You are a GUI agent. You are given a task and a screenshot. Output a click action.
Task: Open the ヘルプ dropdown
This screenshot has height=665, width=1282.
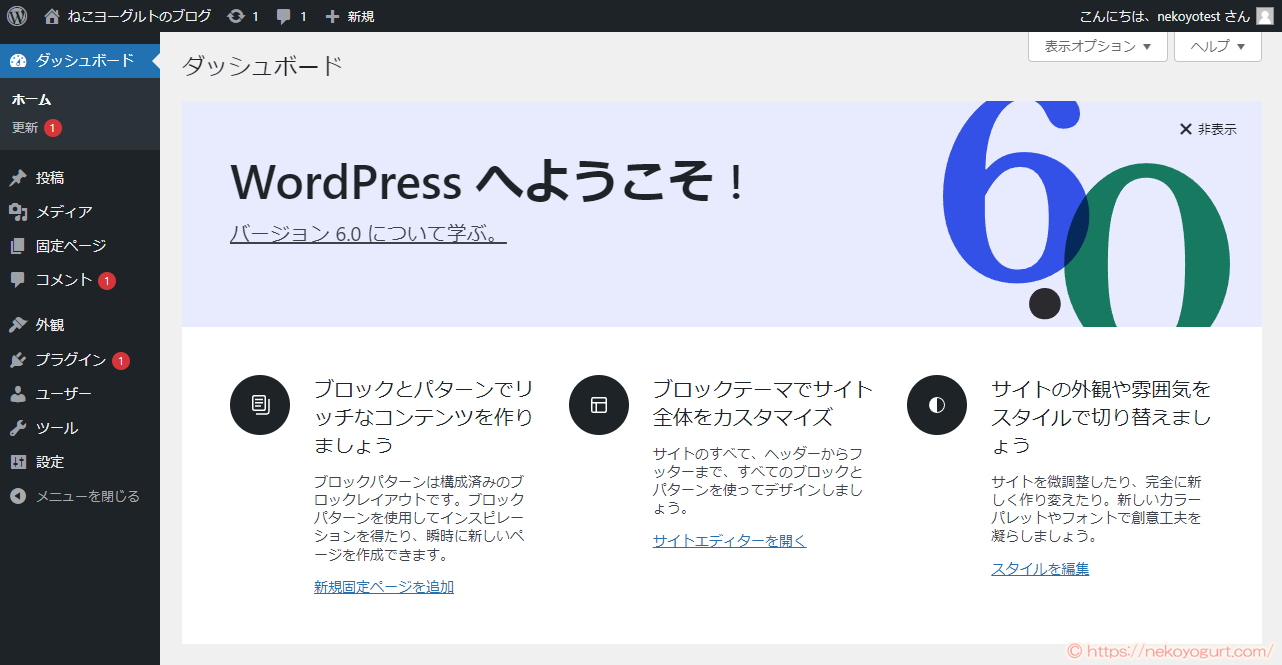click(1217, 46)
